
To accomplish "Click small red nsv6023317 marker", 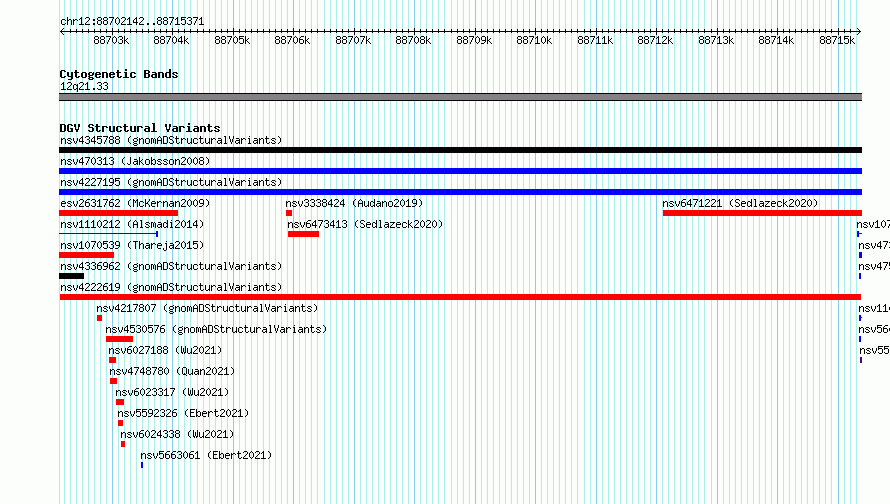I will 120,402.
